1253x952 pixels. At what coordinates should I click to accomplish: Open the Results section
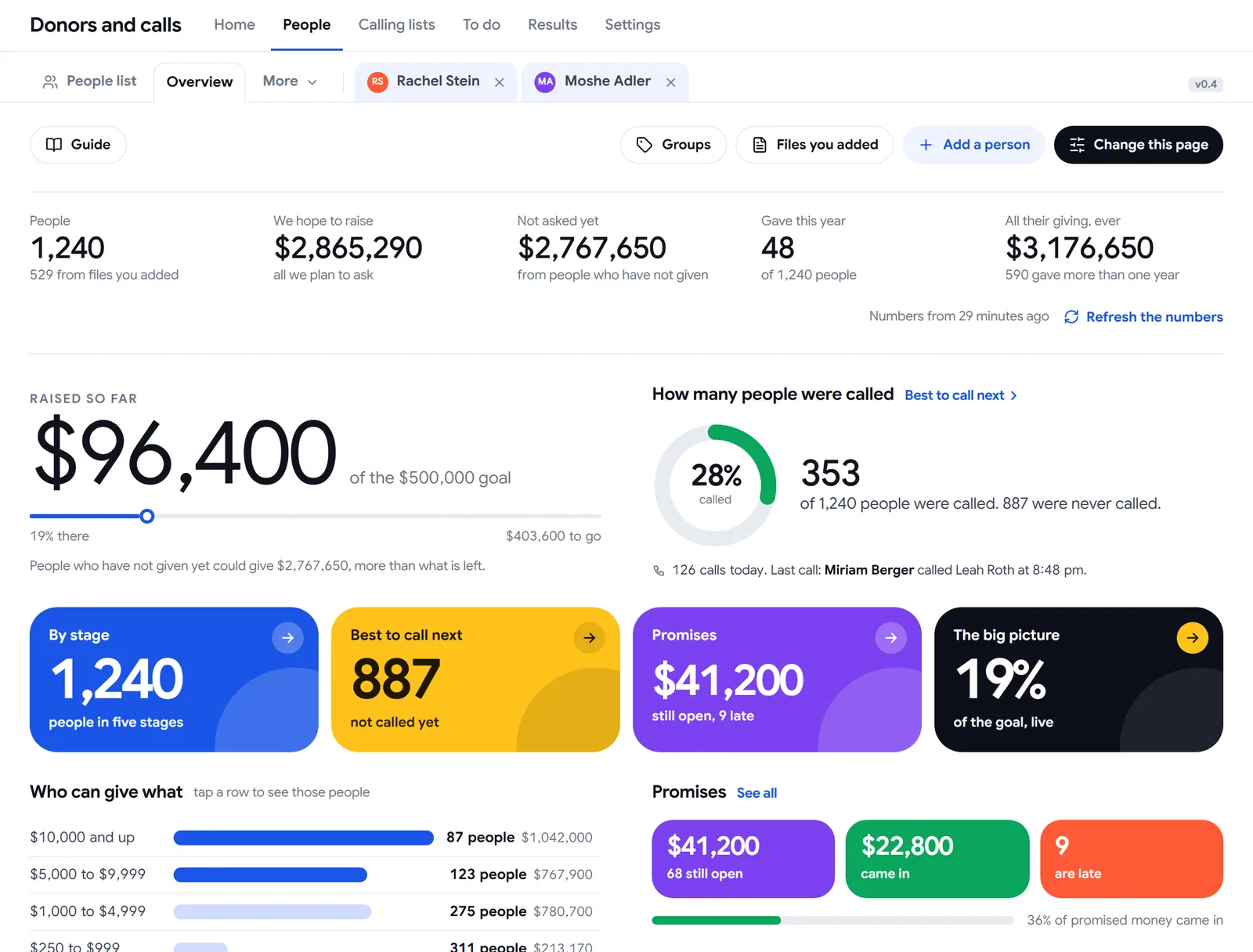[x=552, y=25]
